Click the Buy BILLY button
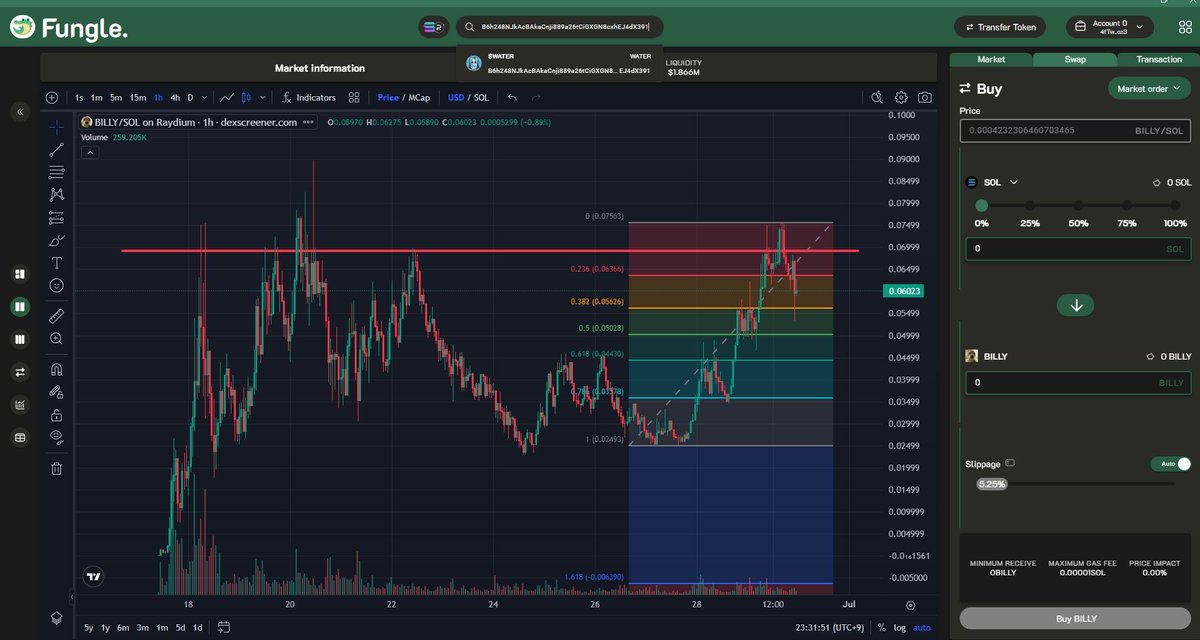This screenshot has height=640, width=1200. [x=1076, y=618]
